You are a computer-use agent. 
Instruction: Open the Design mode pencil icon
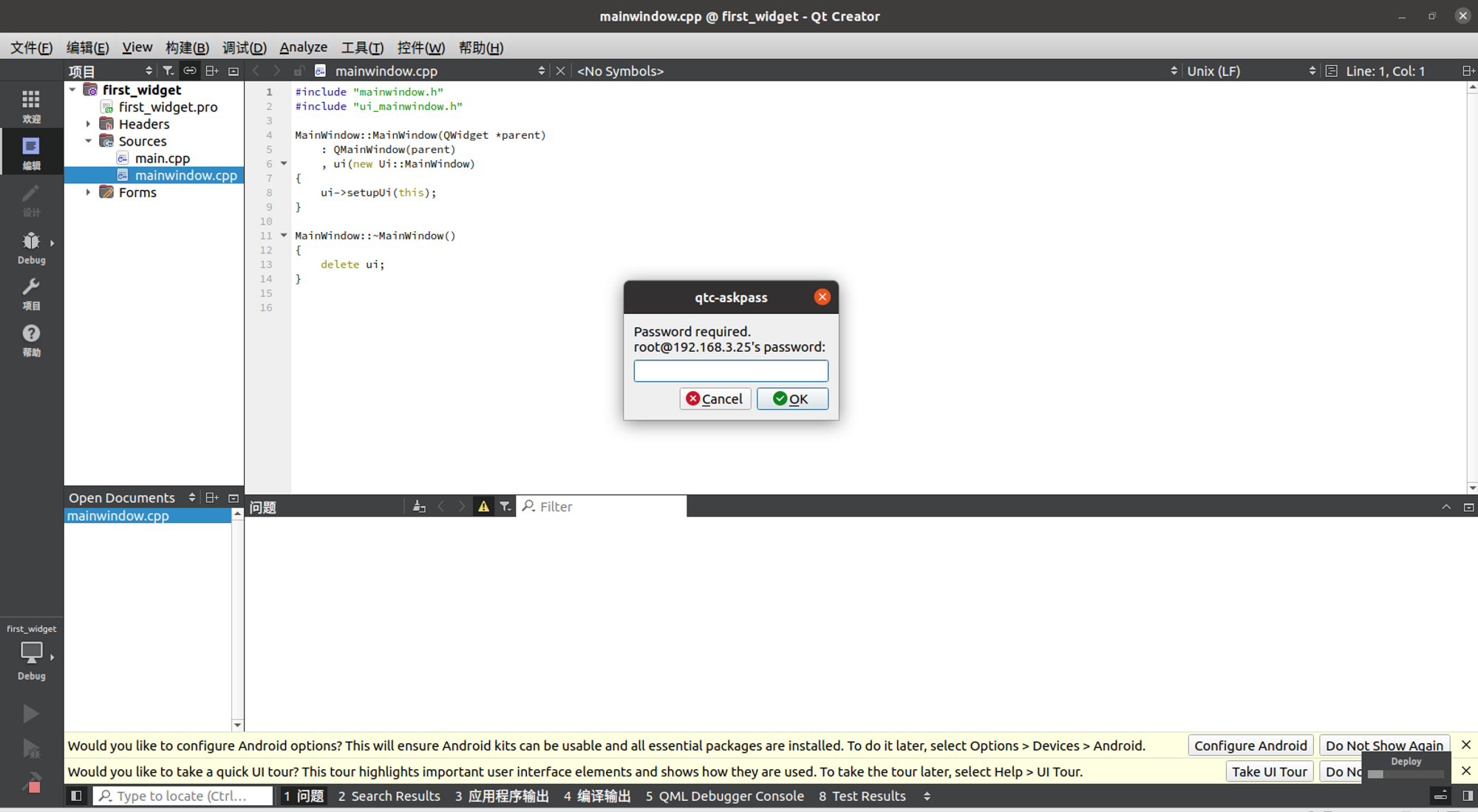31,199
